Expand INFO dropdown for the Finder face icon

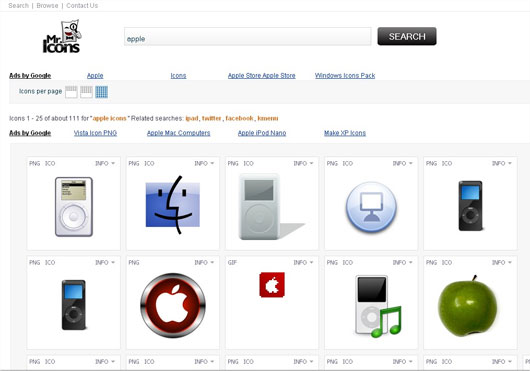click(x=204, y=164)
